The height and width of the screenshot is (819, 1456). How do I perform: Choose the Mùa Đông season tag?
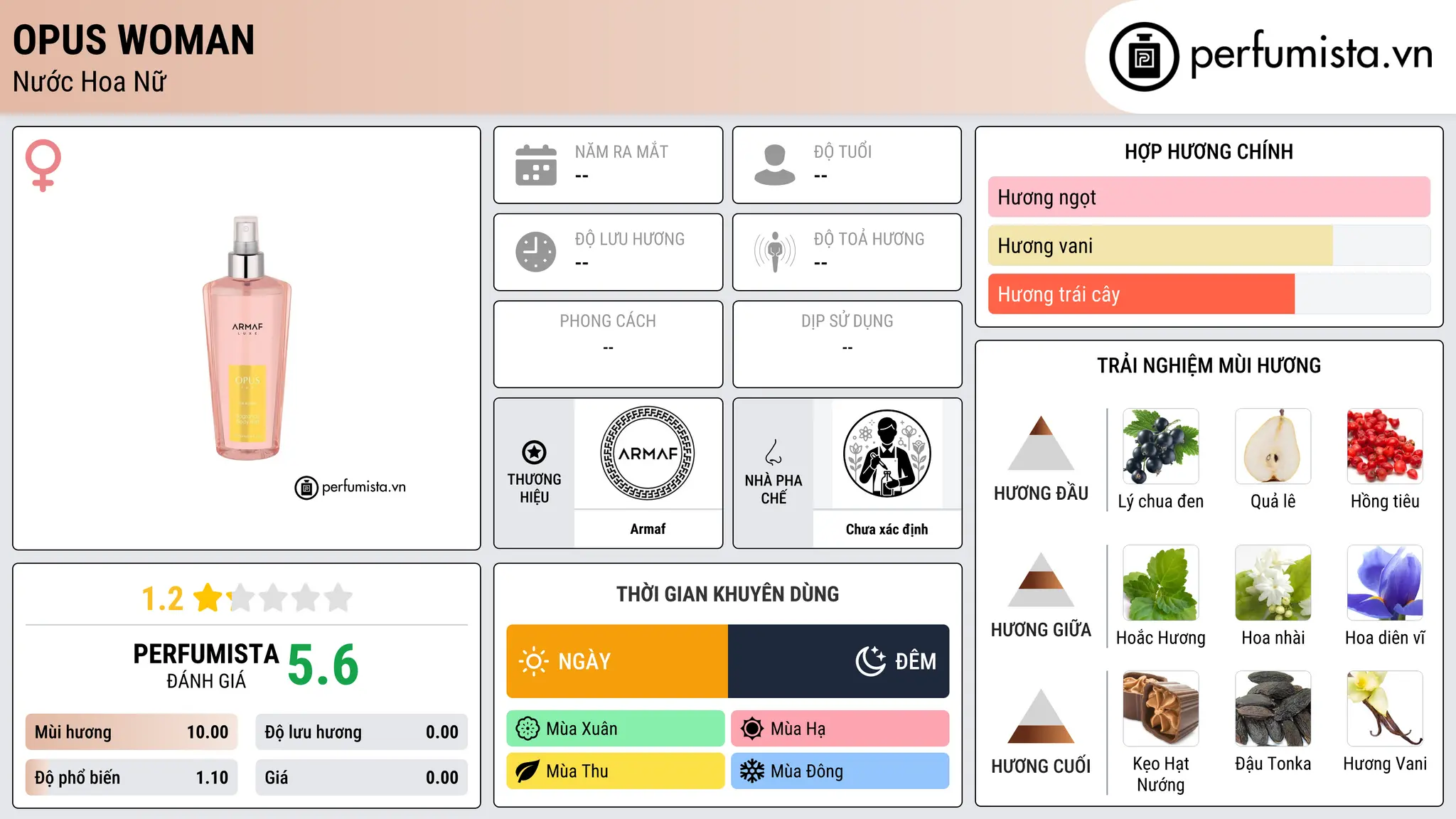tap(840, 771)
